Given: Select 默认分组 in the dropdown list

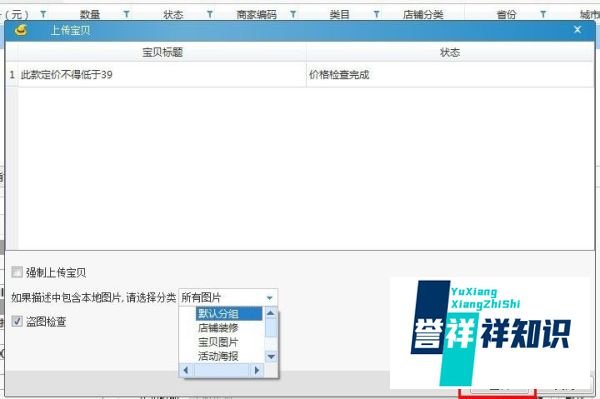Looking at the screenshot, I should point(229,314).
